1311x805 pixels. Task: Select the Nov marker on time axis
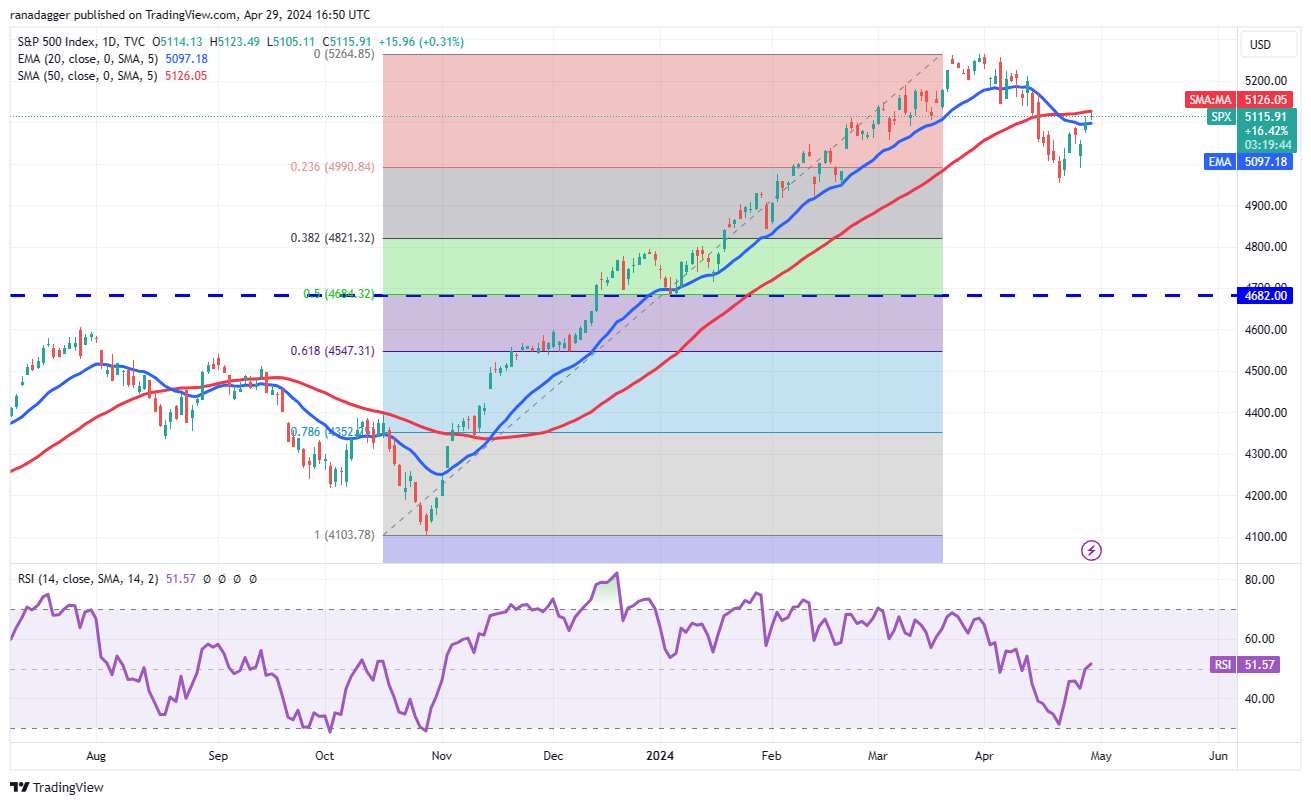tap(443, 757)
